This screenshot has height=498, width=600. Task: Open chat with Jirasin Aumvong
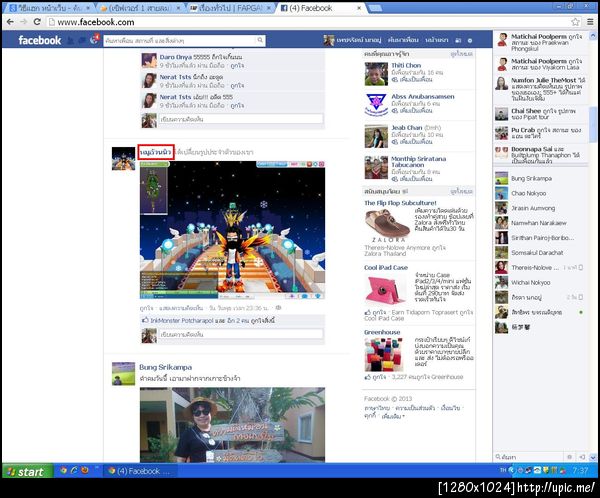(x=540, y=208)
